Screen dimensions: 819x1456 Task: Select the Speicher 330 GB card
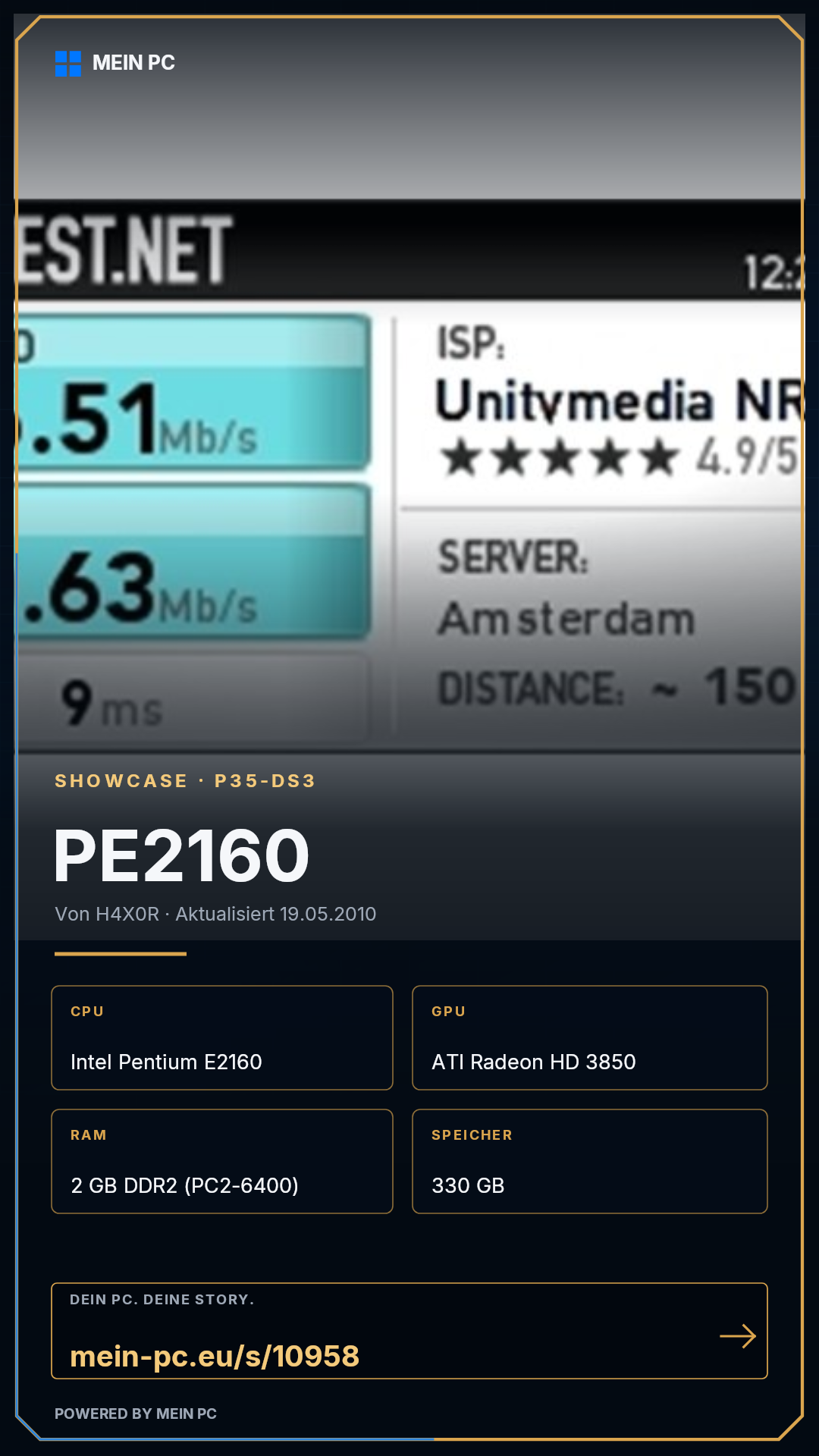click(x=590, y=1162)
